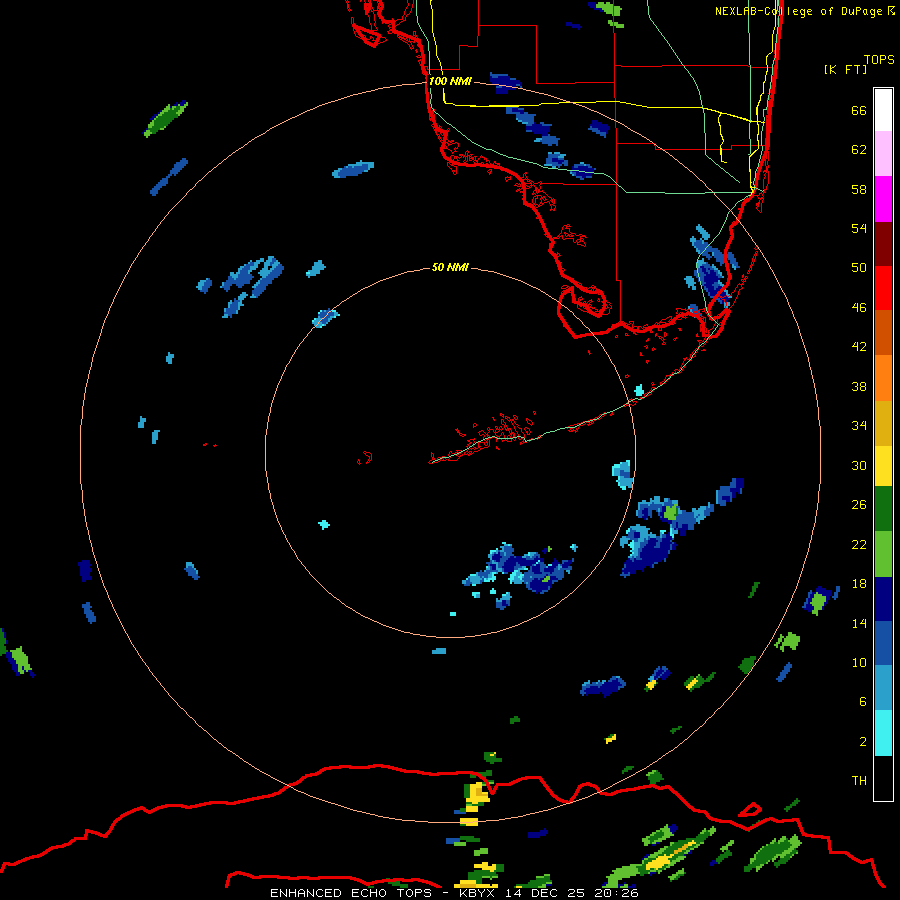Click the "18" scale label
The width and height of the screenshot is (900, 900).
tap(859, 584)
